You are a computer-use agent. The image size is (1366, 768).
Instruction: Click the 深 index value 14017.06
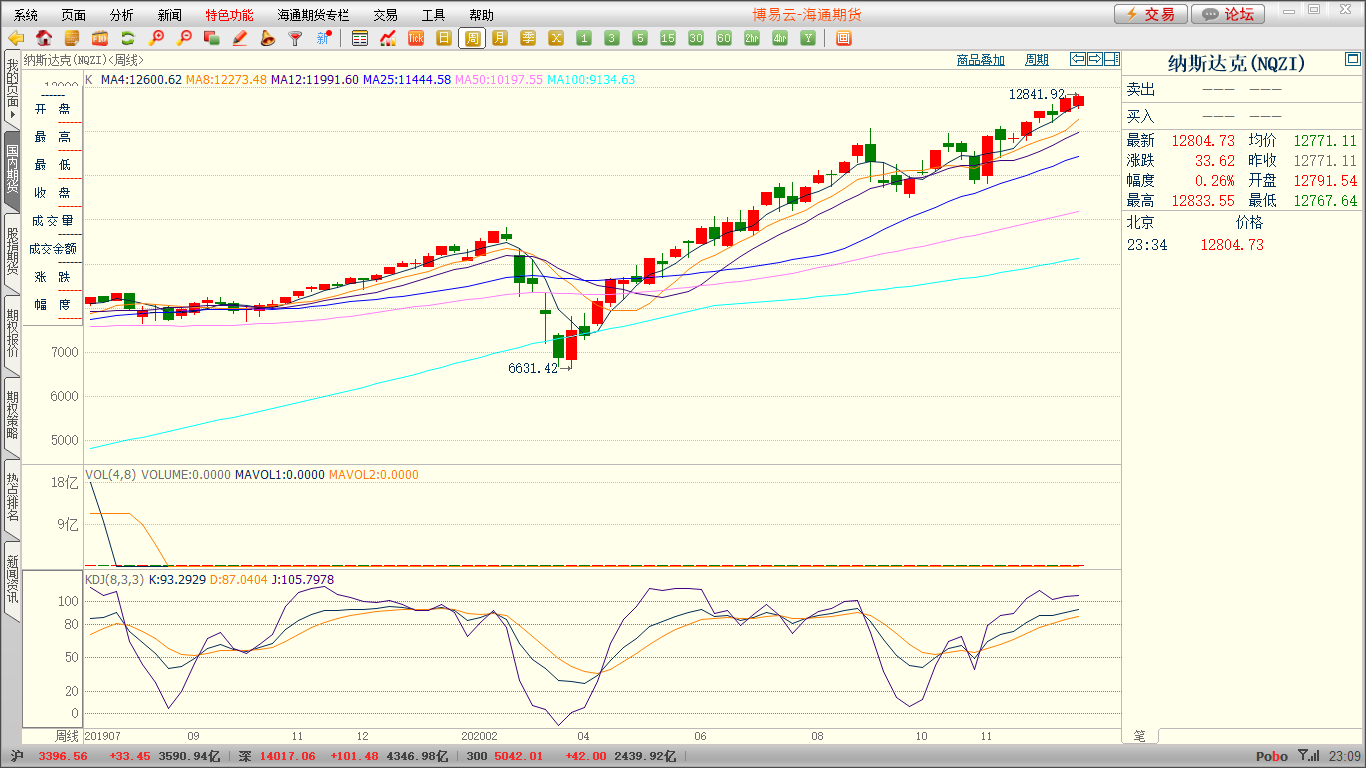click(287, 756)
